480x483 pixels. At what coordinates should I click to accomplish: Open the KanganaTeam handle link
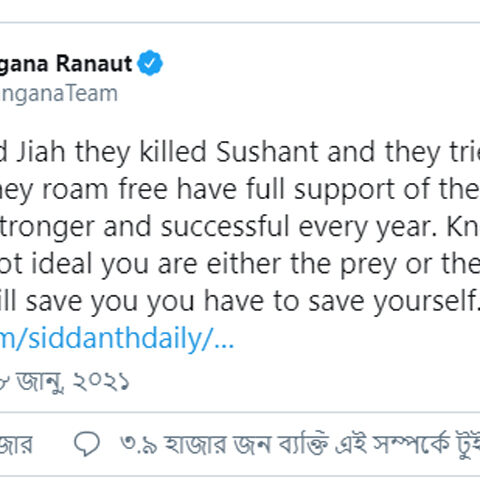tap(59, 93)
